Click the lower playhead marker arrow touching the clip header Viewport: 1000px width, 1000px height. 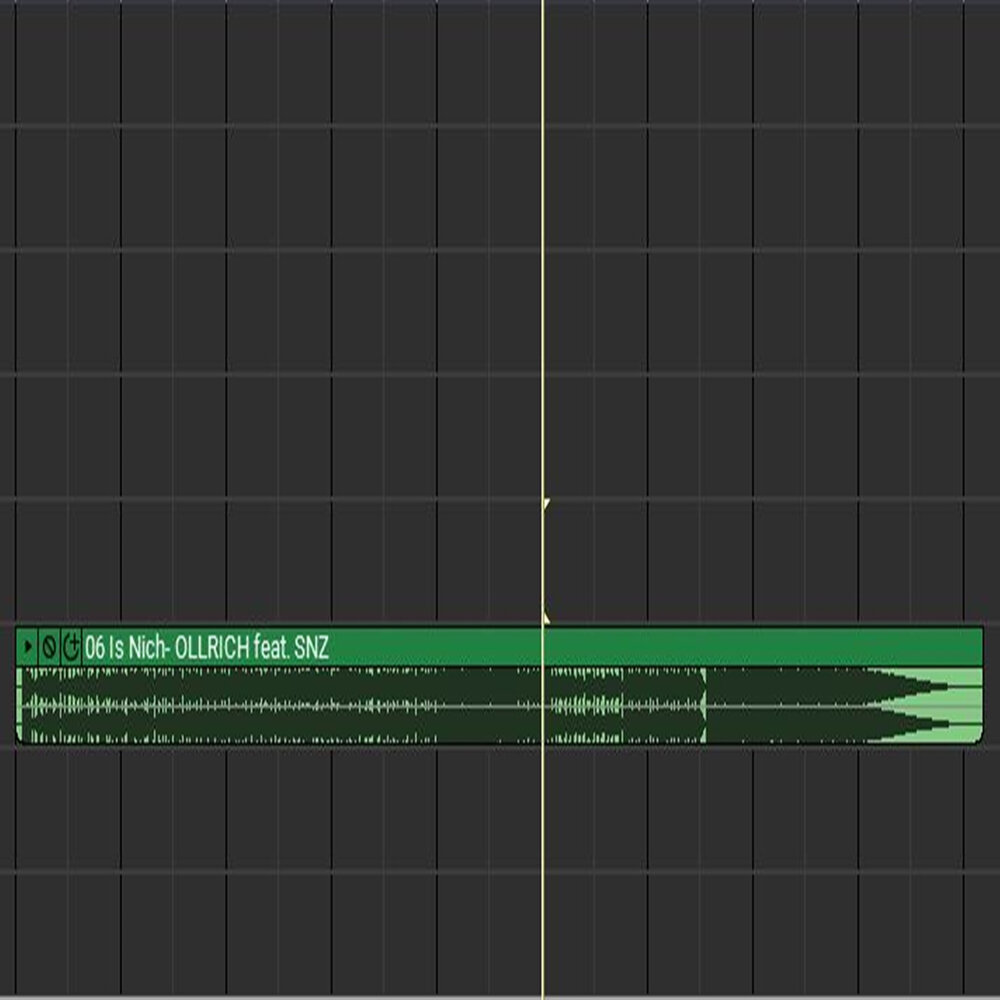(x=546, y=619)
